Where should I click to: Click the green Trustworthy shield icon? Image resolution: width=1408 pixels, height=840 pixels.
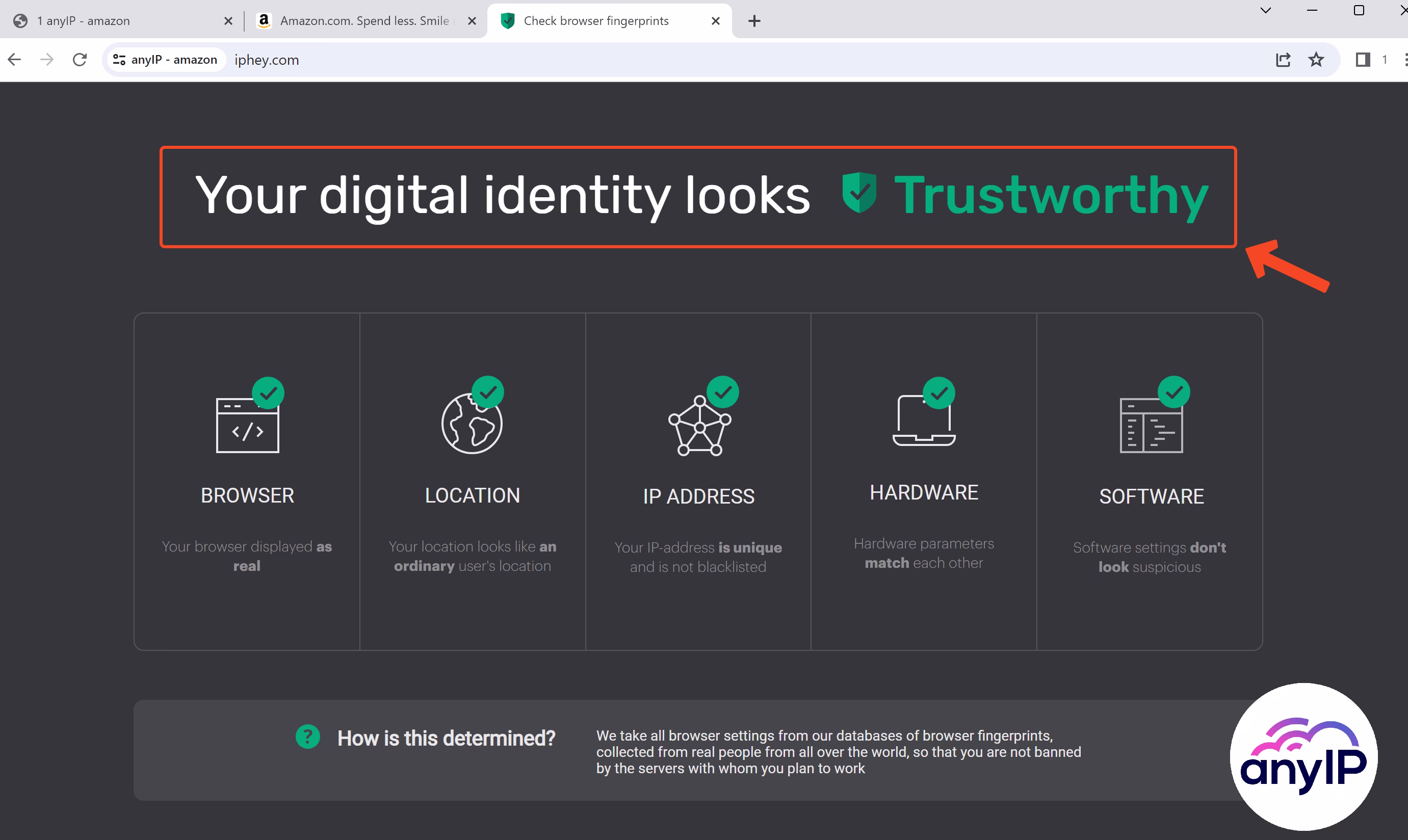(x=859, y=193)
